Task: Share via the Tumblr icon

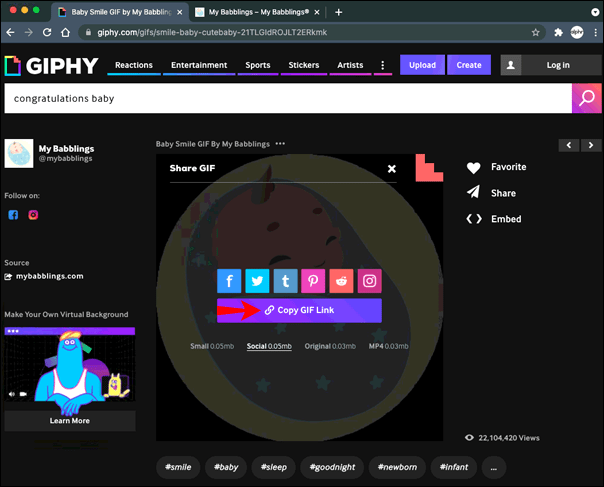Action: [285, 282]
